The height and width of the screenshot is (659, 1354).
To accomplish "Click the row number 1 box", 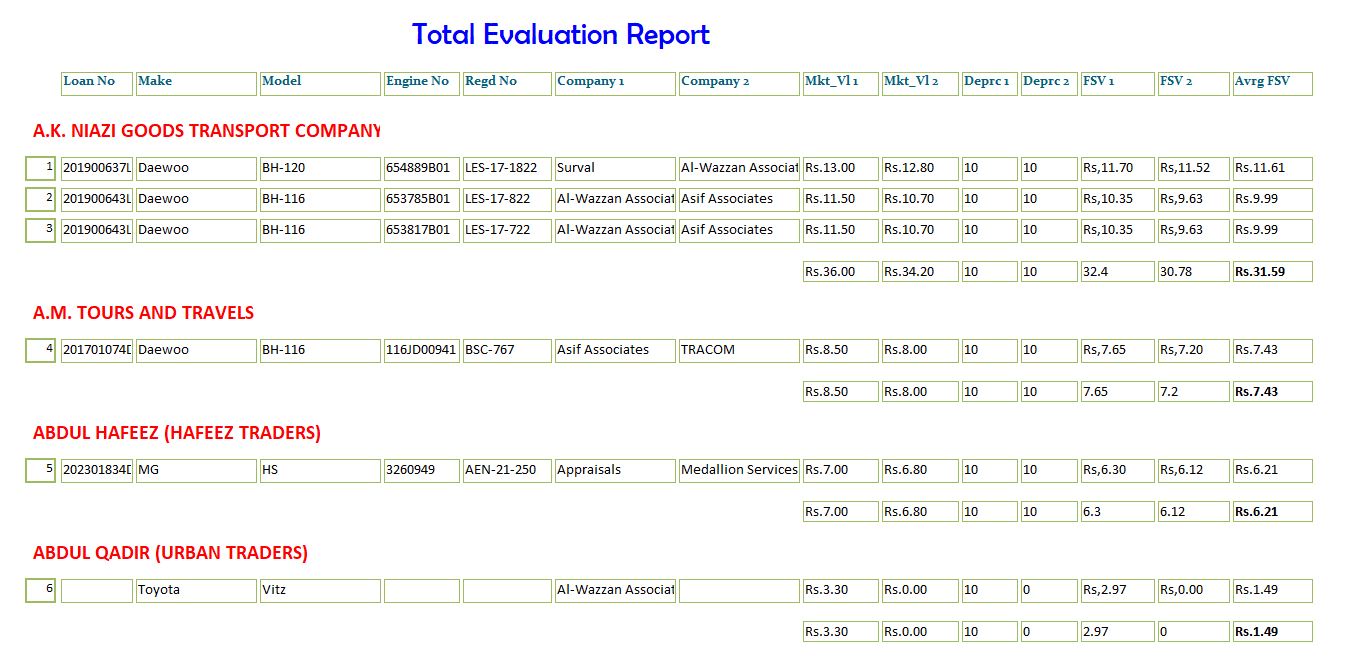I will pos(41,168).
